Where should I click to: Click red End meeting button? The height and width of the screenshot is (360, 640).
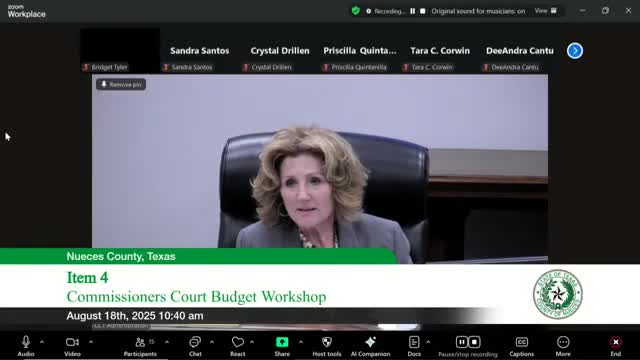(x=616, y=346)
